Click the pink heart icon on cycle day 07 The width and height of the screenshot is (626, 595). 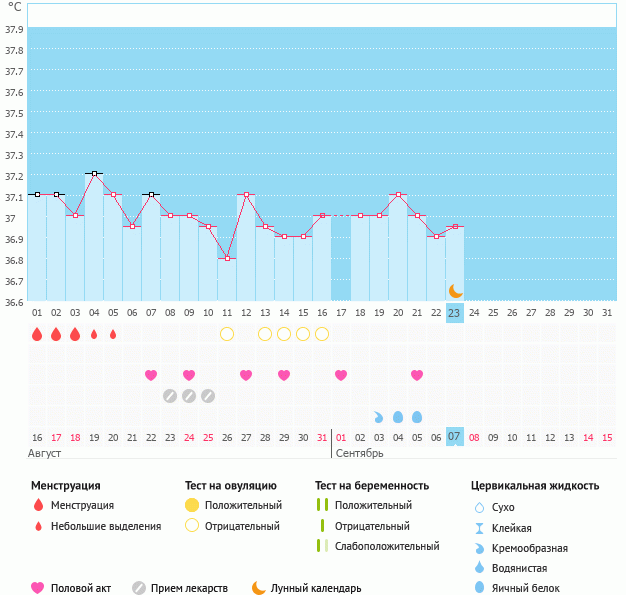[151, 375]
